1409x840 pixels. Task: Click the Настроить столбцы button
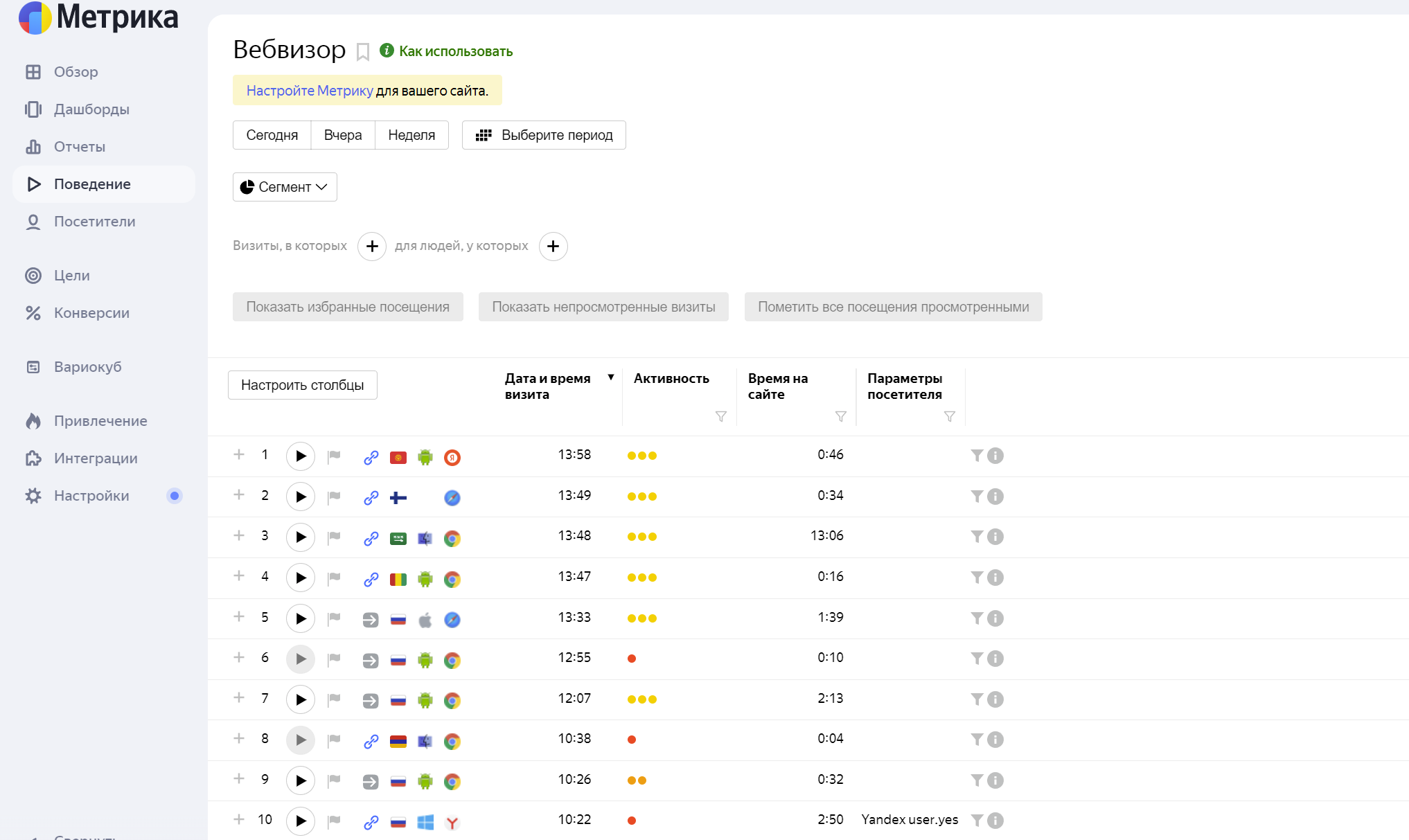[x=302, y=385]
